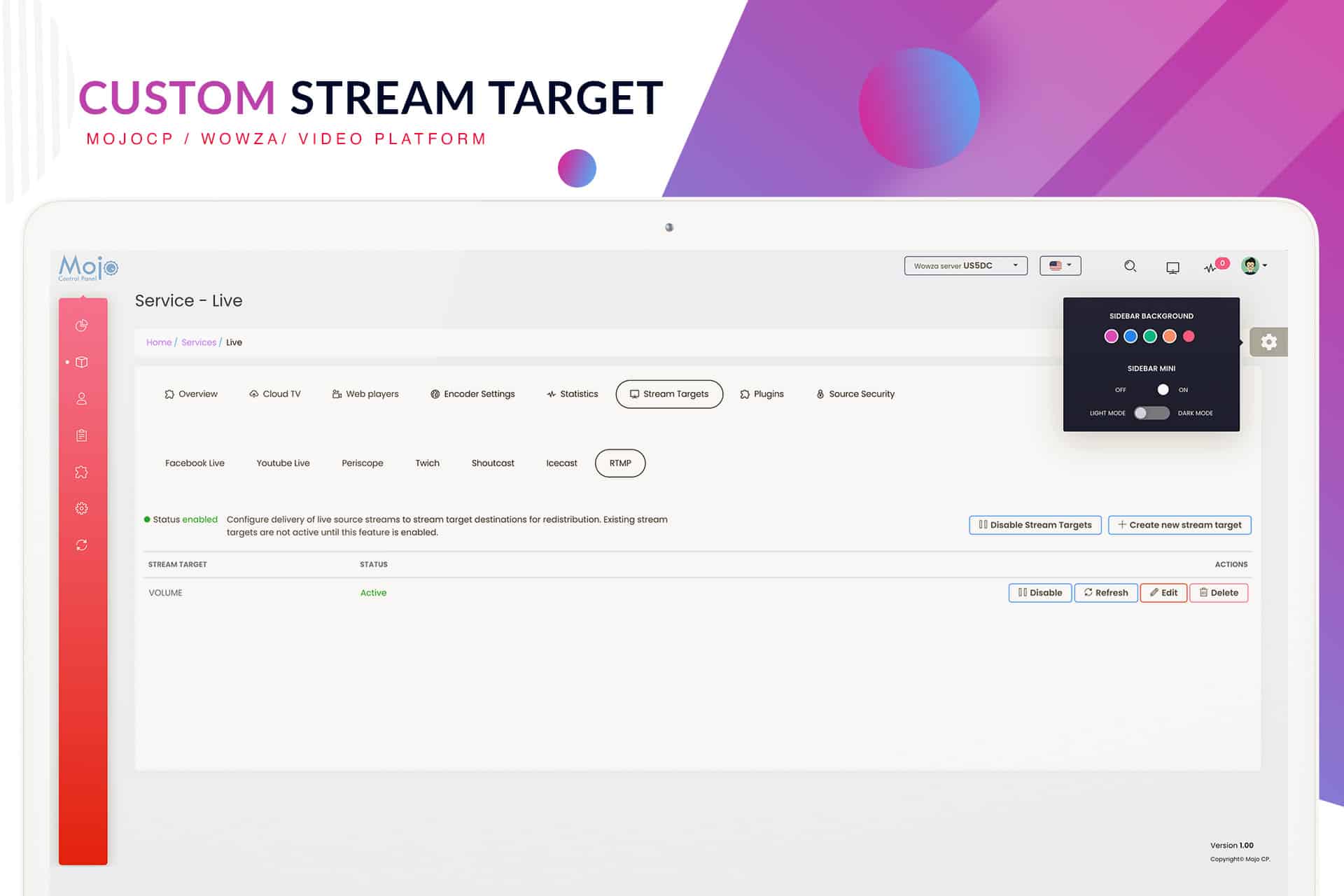The width and height of the screenshot is (1344, 896).
Task: Click the VOLUME stream target name
Action: tap(165, 593)
